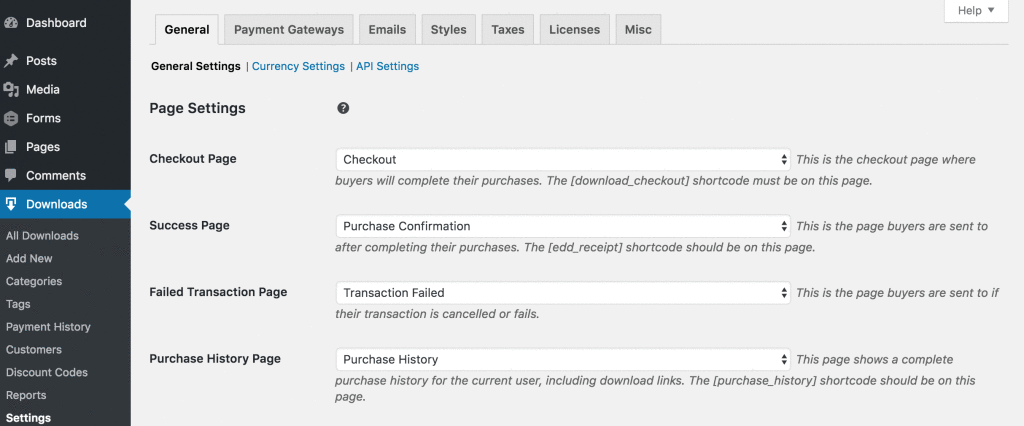Click the Forms sidebar icon
Image resolution: width=1024 pixels, height=426 pixels.
click(11, 118)
